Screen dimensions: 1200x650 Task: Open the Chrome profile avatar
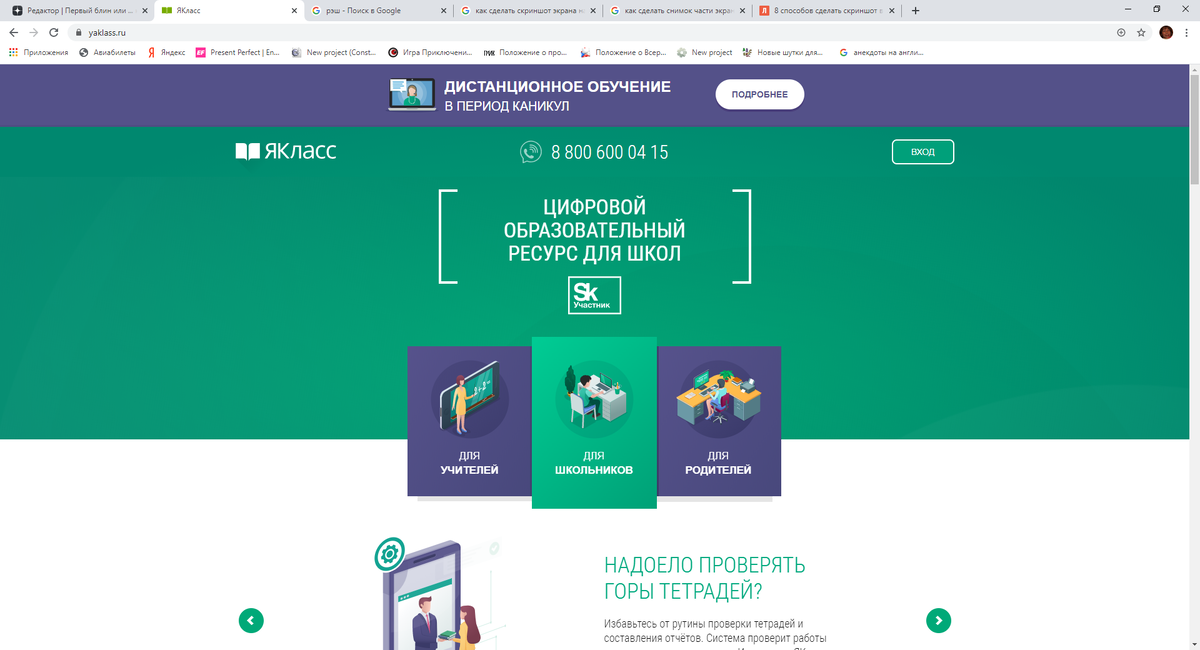pyautogui.click(x=1166, y=32)
